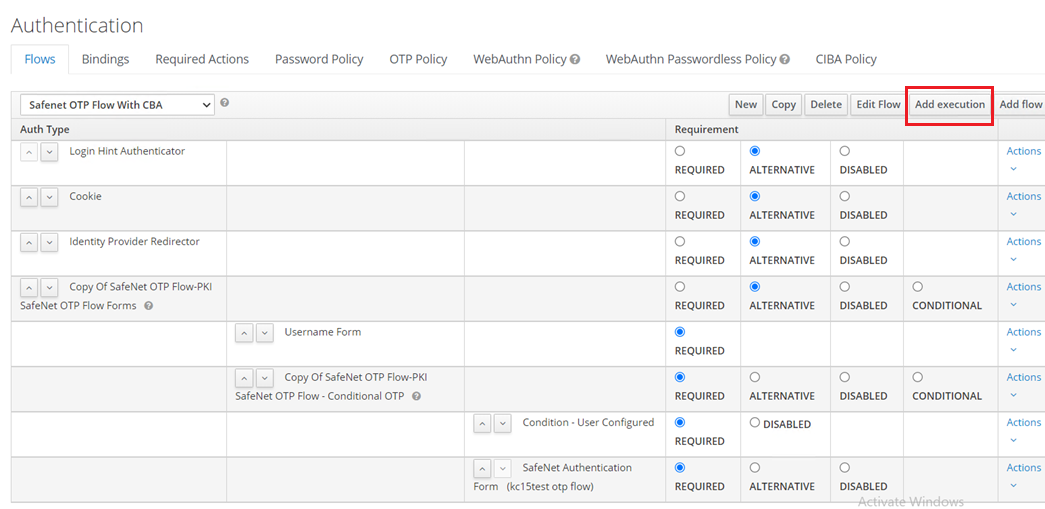Switch to the Bindings tab
Viewport: 1045px width, 509px height.
tap(105, 59)
